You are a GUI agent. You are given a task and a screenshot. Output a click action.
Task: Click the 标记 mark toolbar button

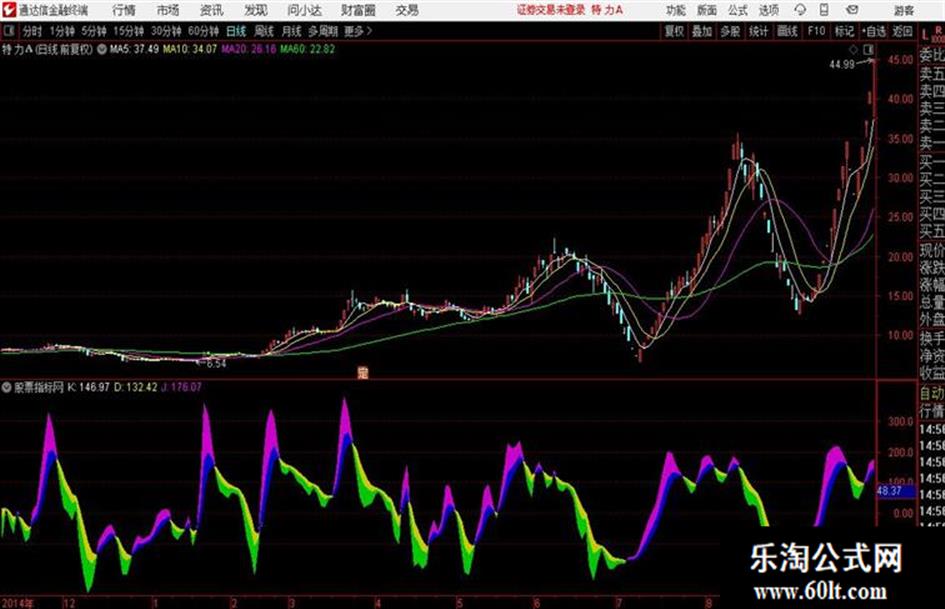click(x=844, y=31)
